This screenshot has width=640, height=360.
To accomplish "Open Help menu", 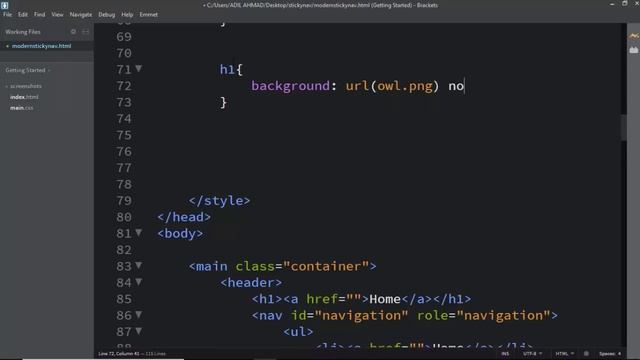I will point(127,14).
